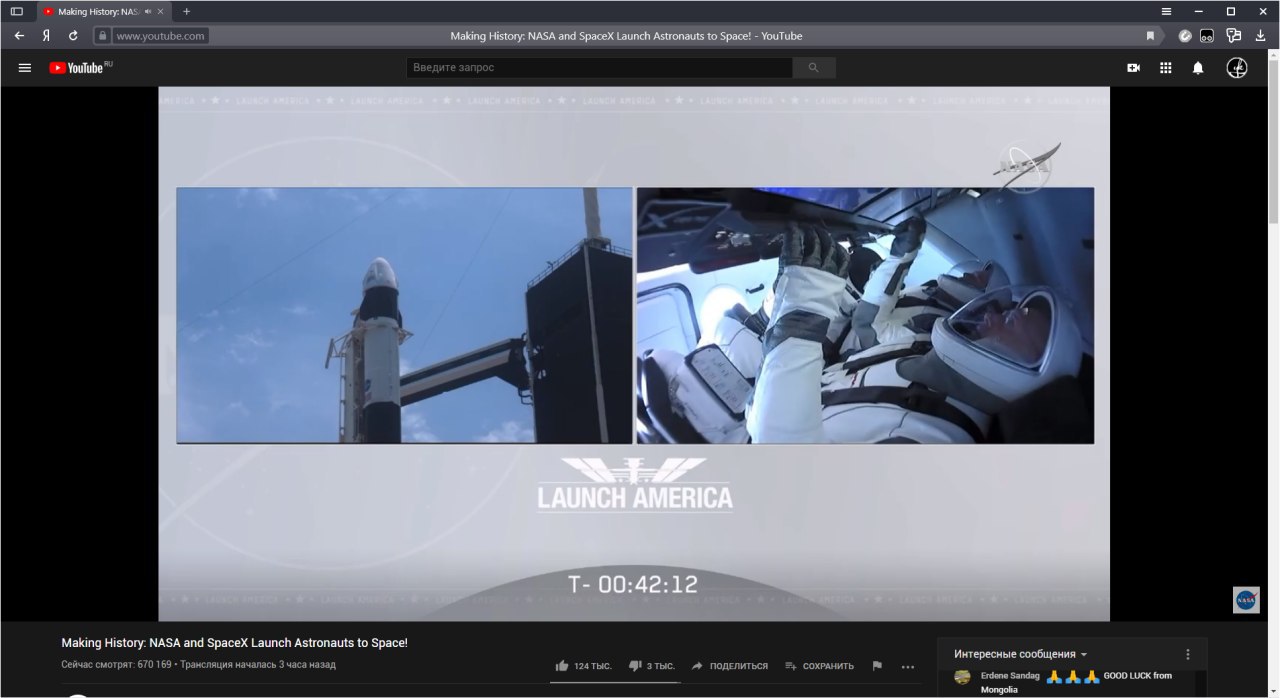Open the page feedback/reviews icon
1280x698 pixels.
[1233, 35]
